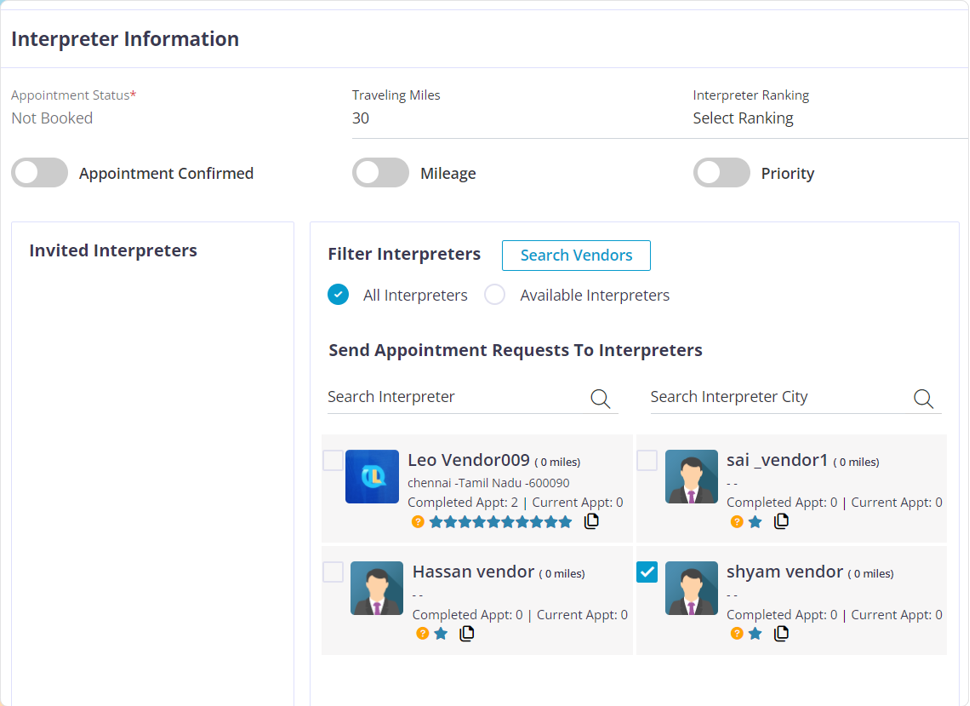Viewport: 970px width, 706px height.
Task: Check the Leo Vendor009 checkbox
Action: (x=333, y=460)
